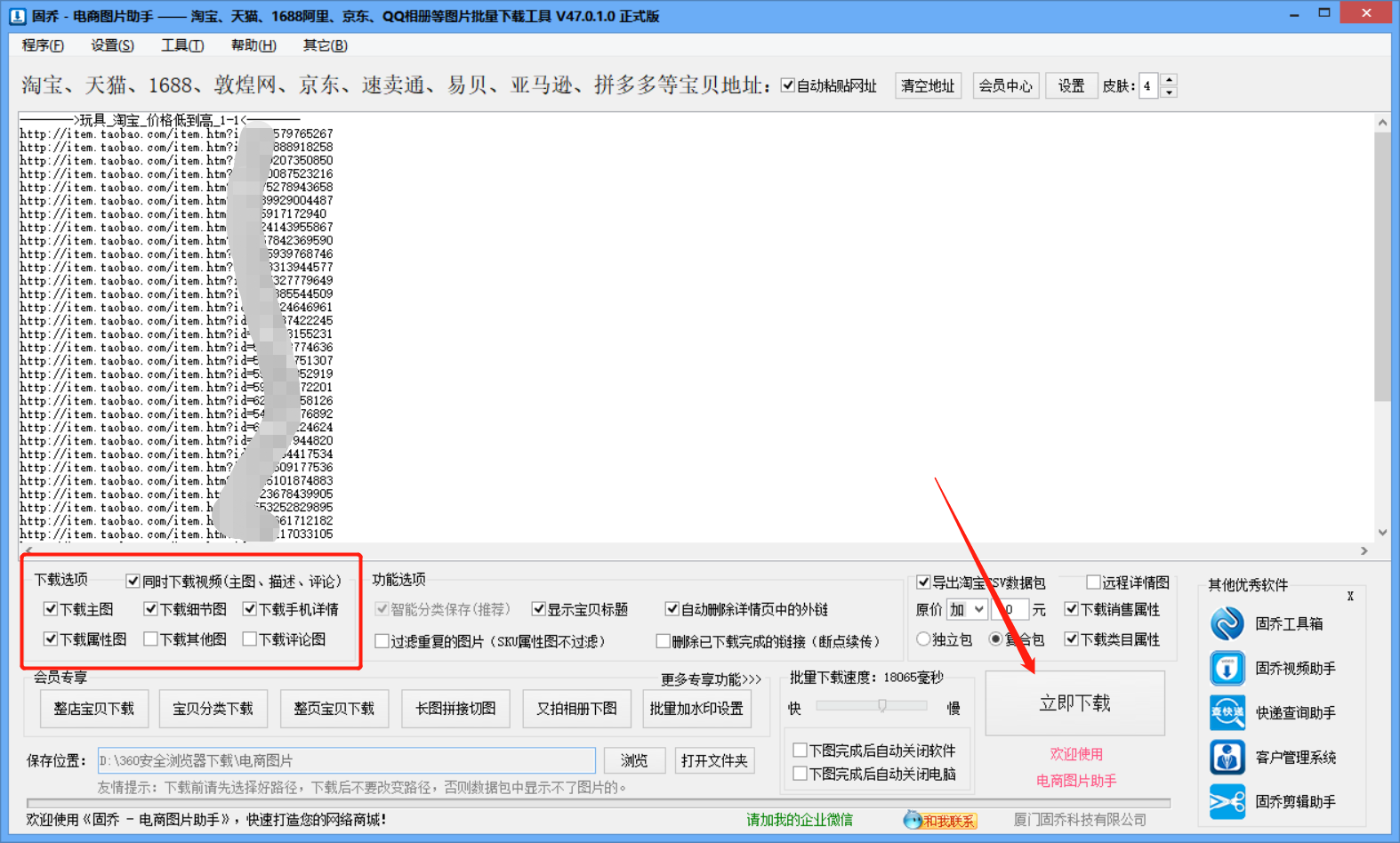The height and width of the screenshot is (843, 1400).
Task: Open the 其它(B) menu
Action: [x=326, y=45]
